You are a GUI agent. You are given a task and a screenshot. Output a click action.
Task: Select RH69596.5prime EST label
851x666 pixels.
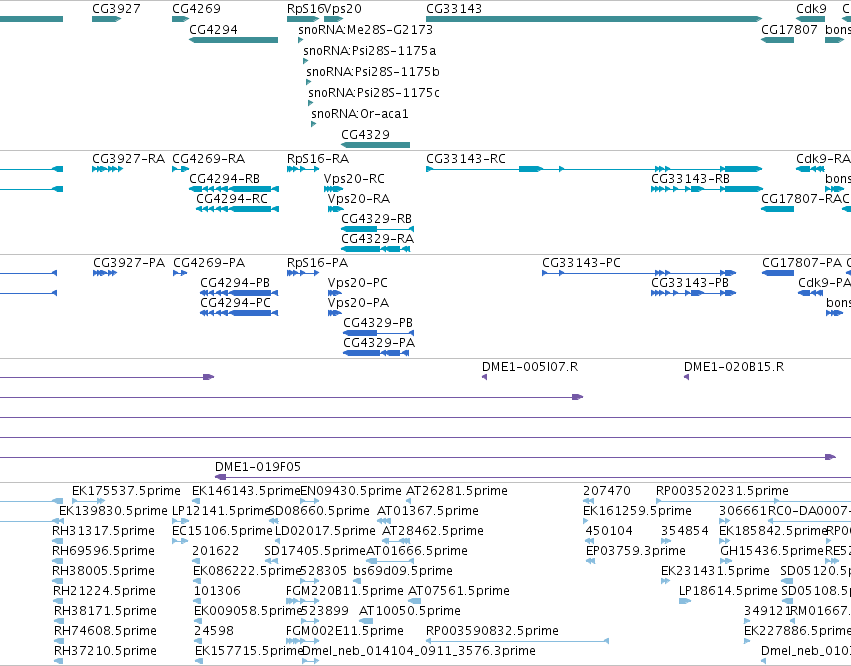103,551
